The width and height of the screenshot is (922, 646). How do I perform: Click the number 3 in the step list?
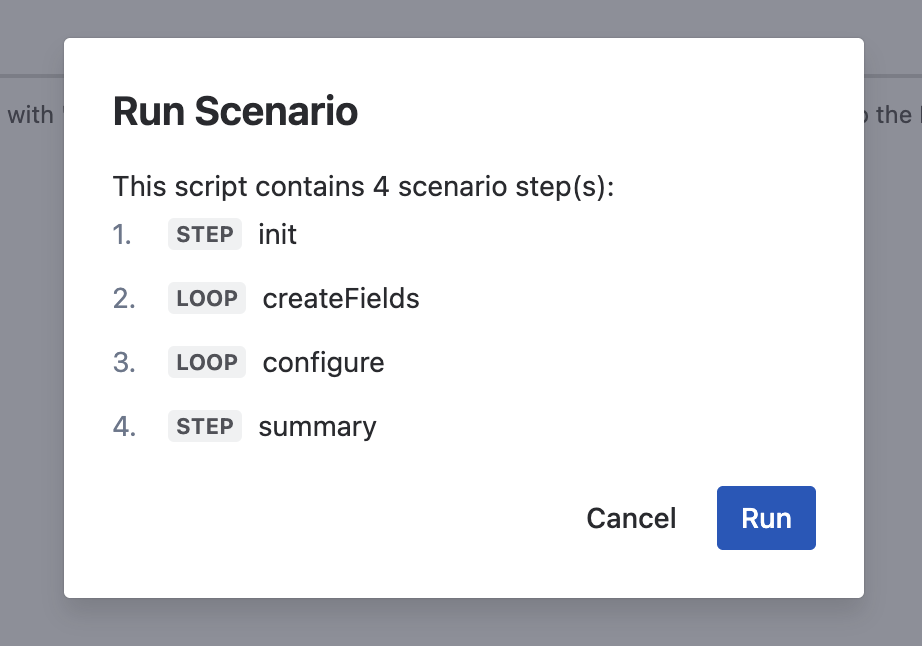pos(124,362)
